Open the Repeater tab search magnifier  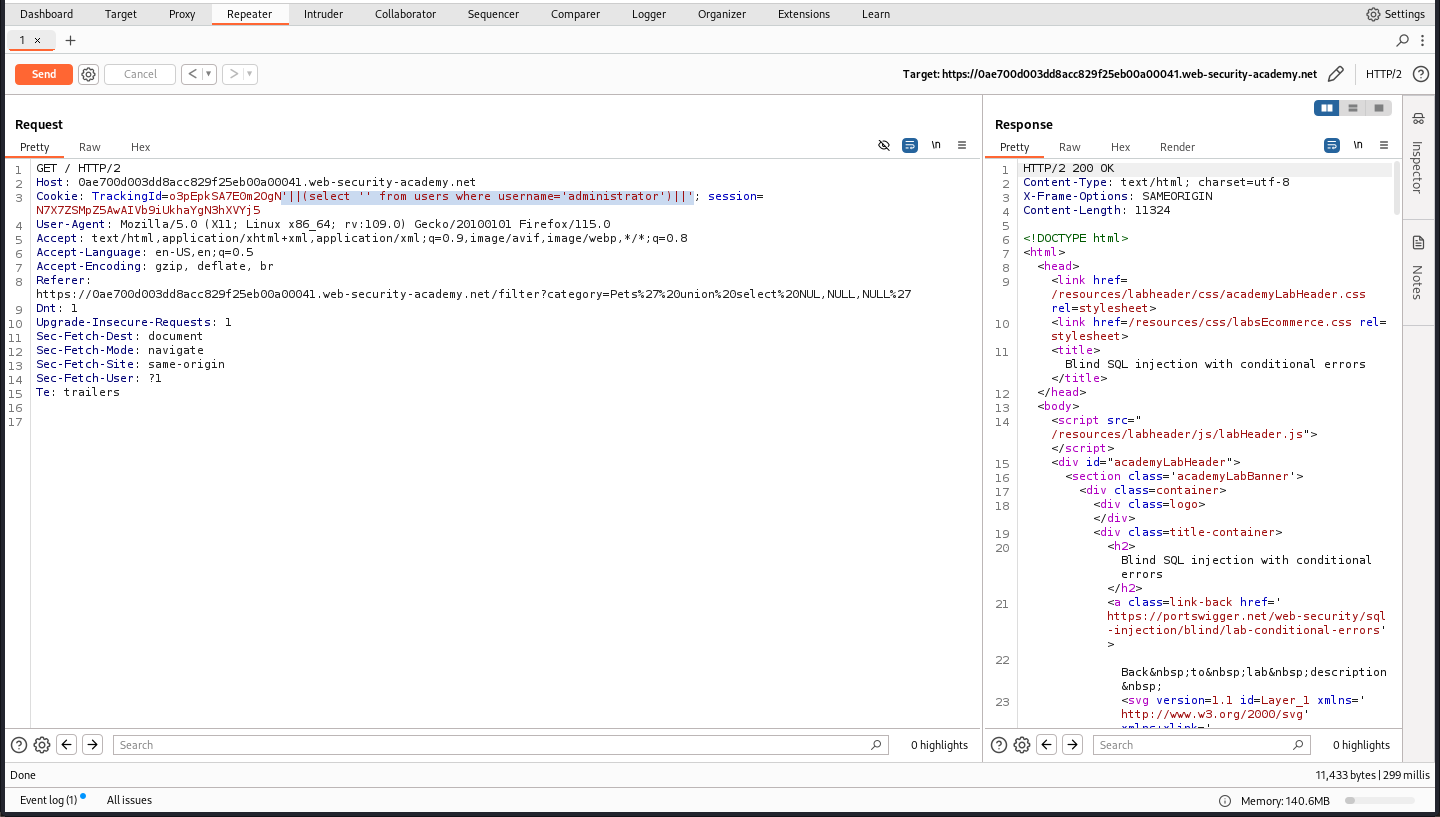(x=1403, y=40)
